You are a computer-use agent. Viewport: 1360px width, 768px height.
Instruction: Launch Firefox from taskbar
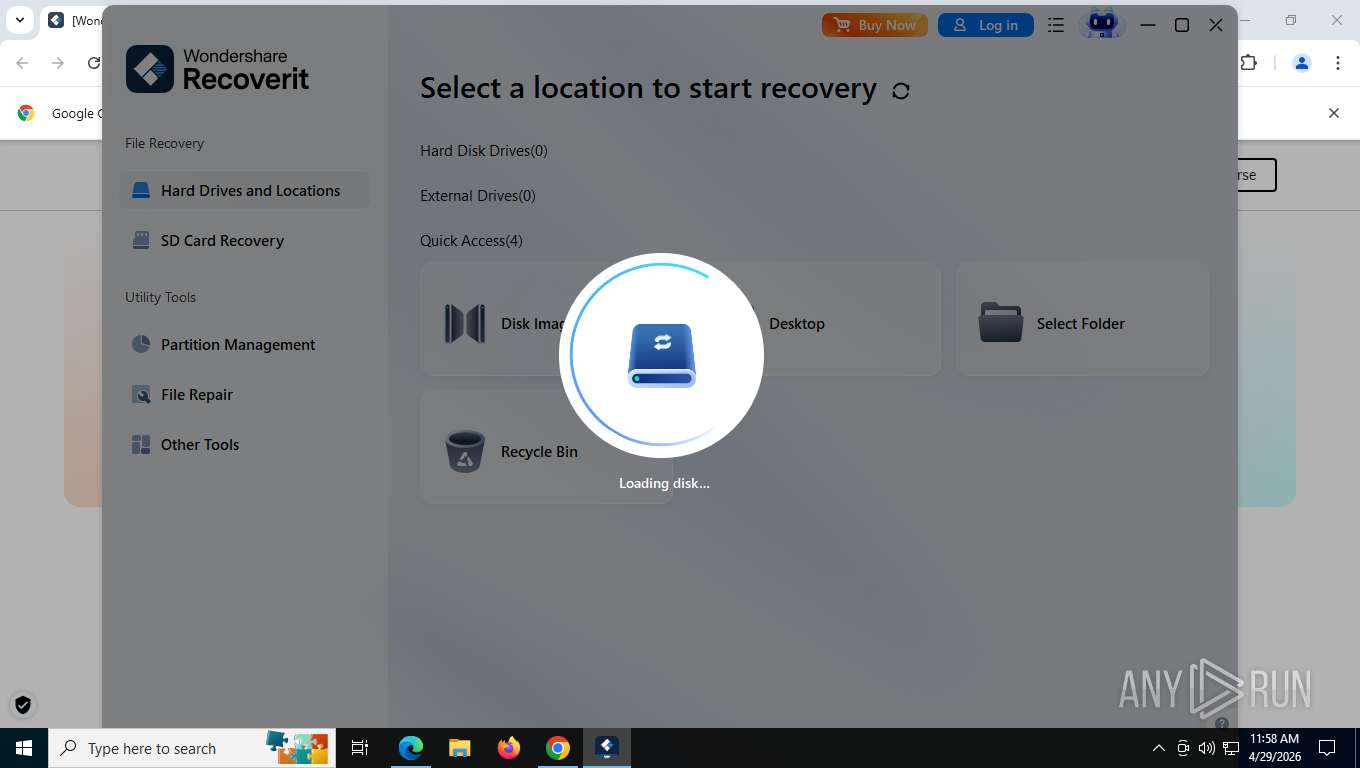coord(509,748)
